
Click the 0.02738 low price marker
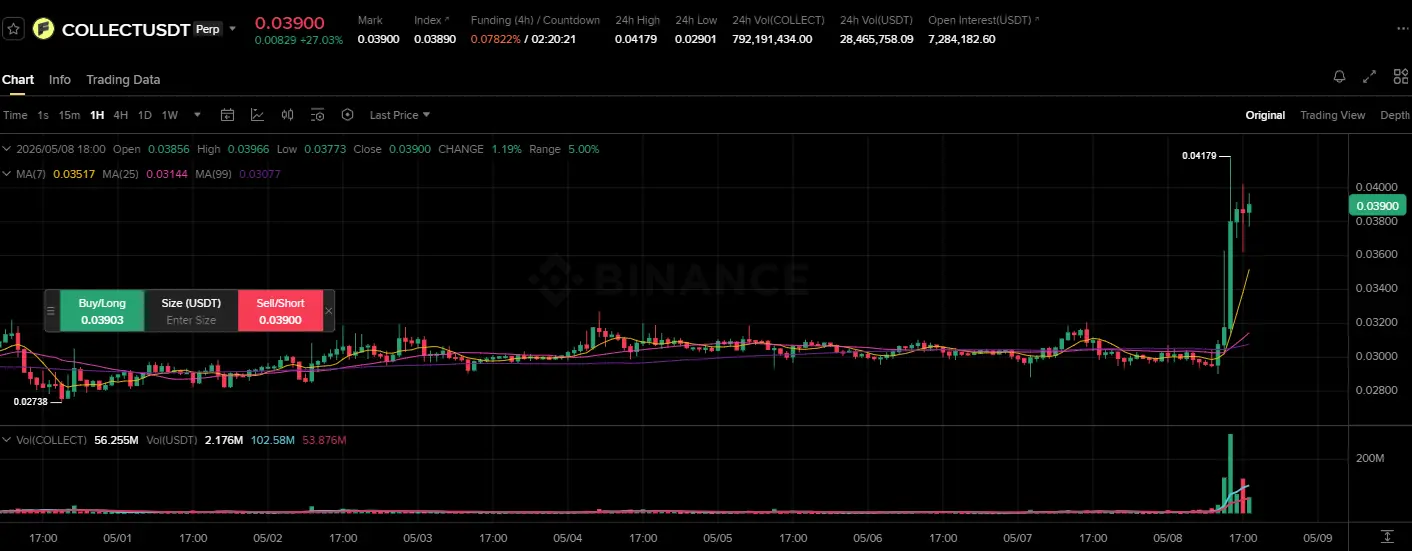coord(31,401)
